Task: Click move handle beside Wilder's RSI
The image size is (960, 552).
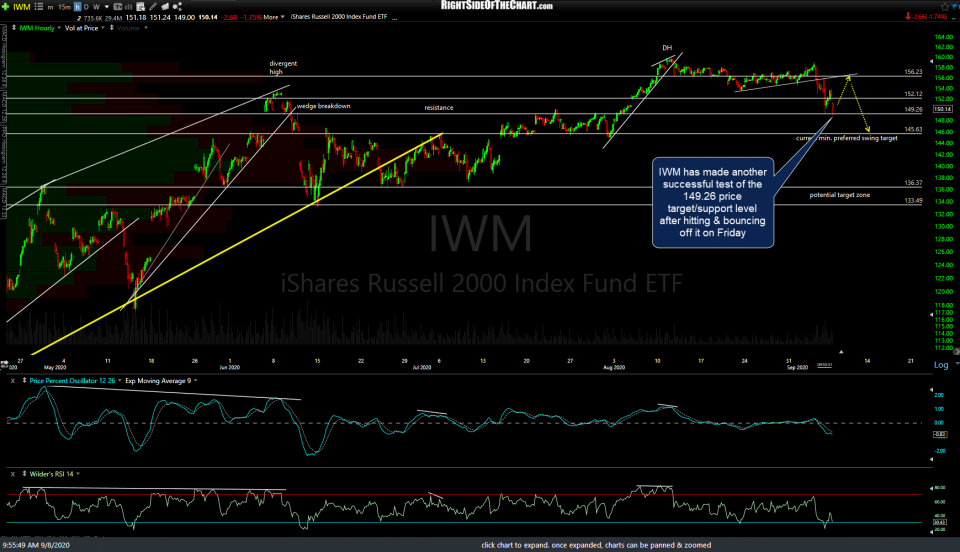Action: 24,474
